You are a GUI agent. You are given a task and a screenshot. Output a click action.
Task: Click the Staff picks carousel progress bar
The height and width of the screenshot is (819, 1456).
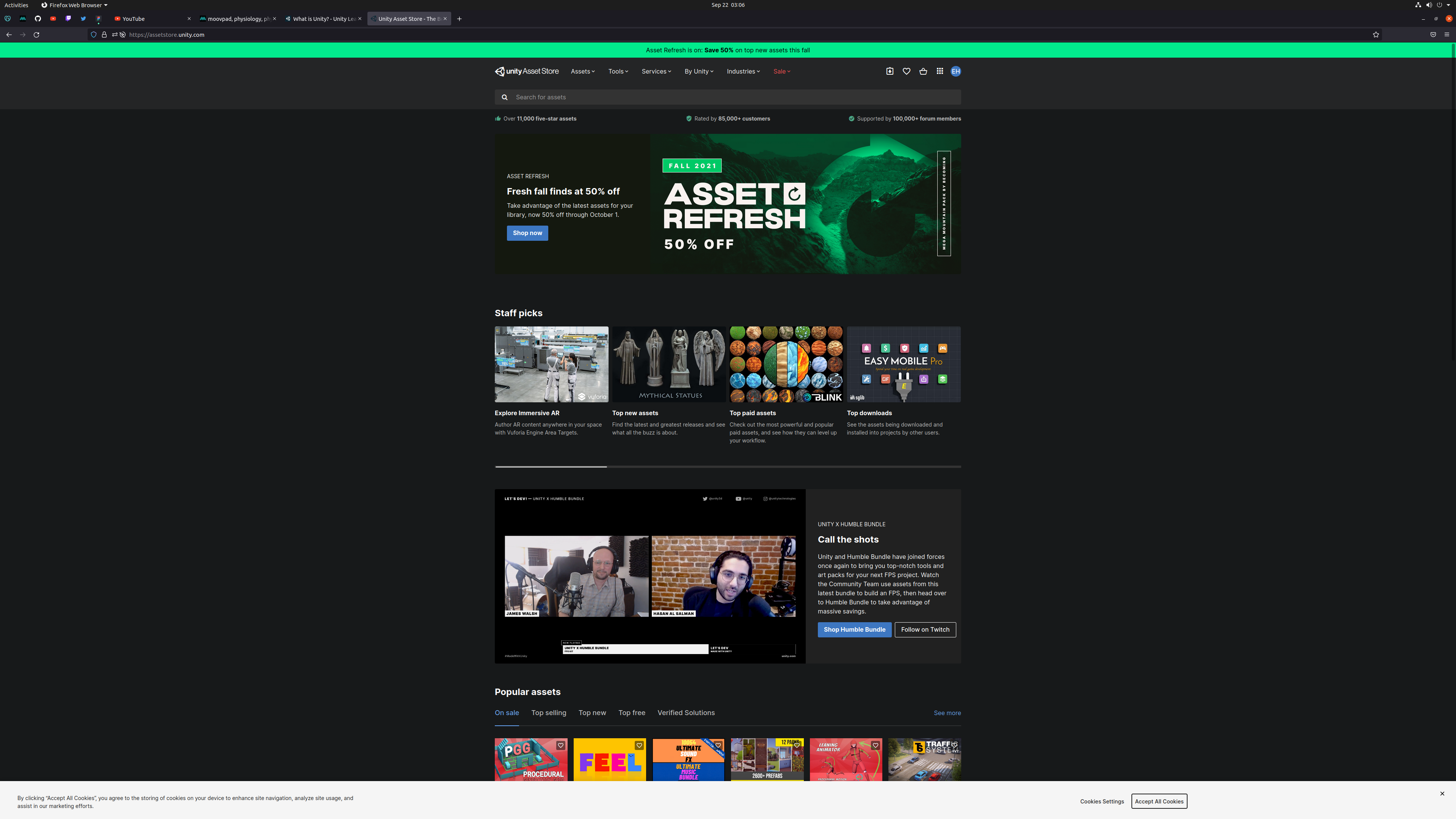pyautogui.click(x=728, y=466)
